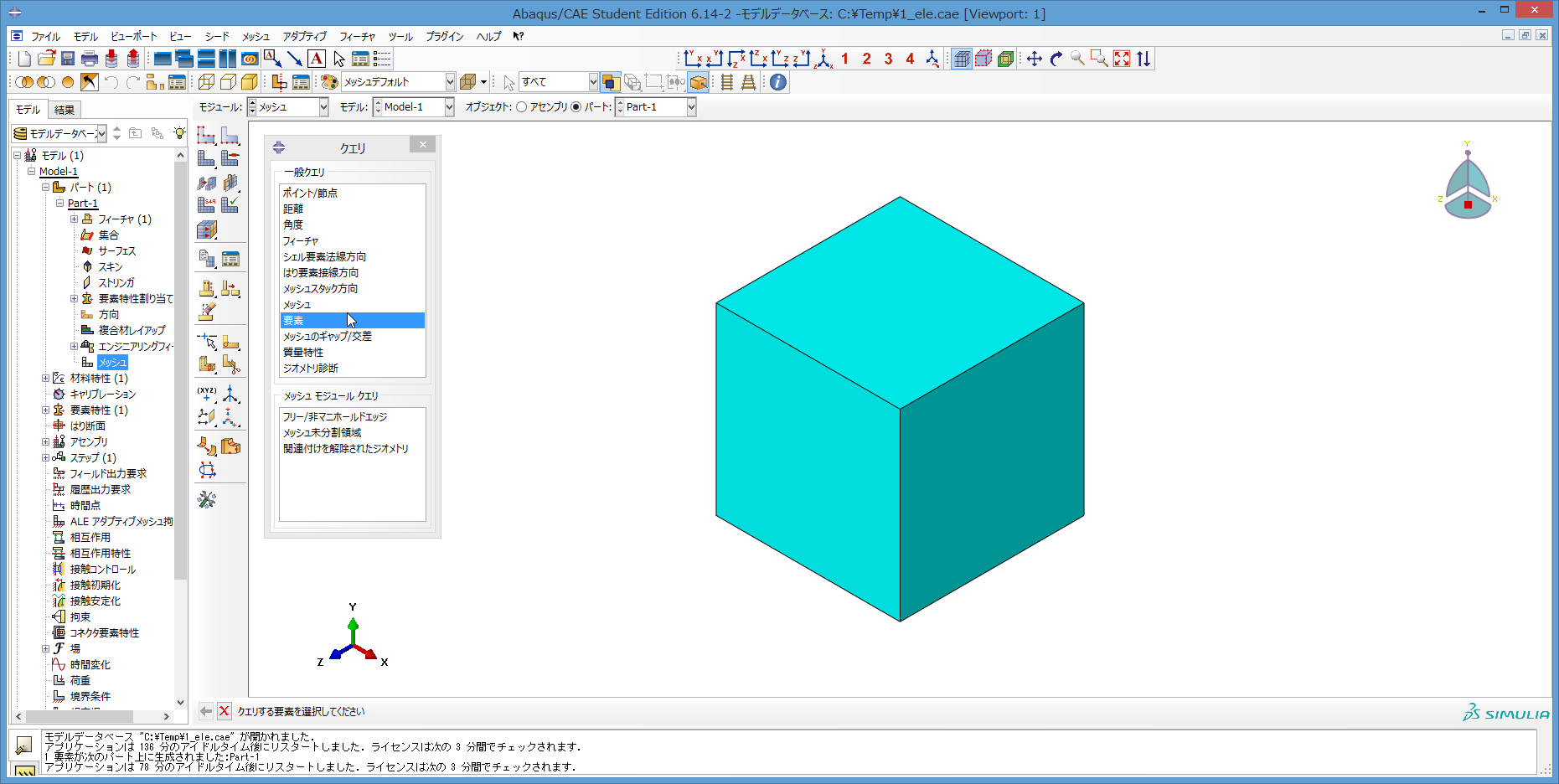The image size is (1559, 784).
Task: Open a model database file
Action: (46, 59)
